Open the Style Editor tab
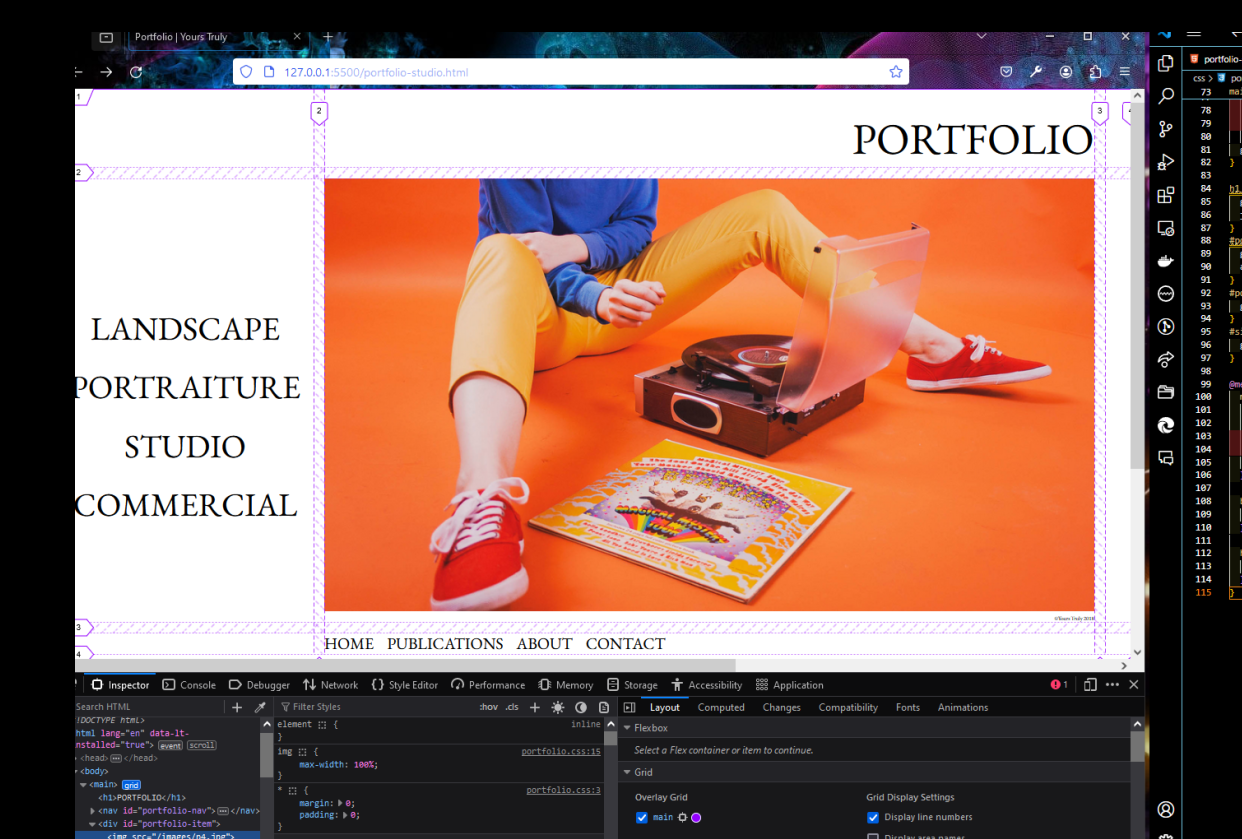The height and width of the screenshot is (839, 1242). point(404,685)
